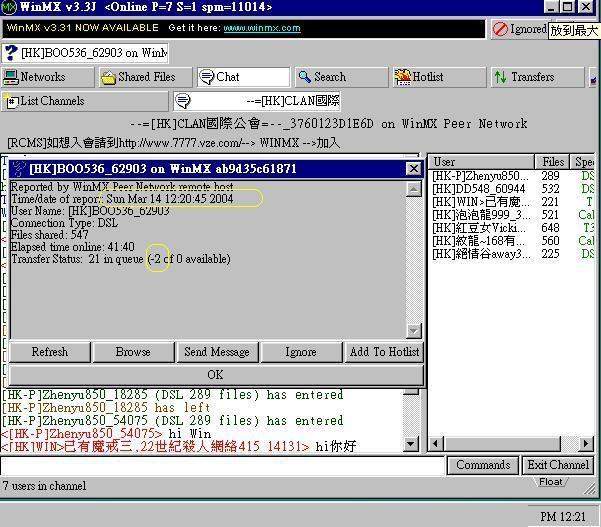Select user [HK]DD548_60944 in list

pyautogui.click(x=511, y=189)
